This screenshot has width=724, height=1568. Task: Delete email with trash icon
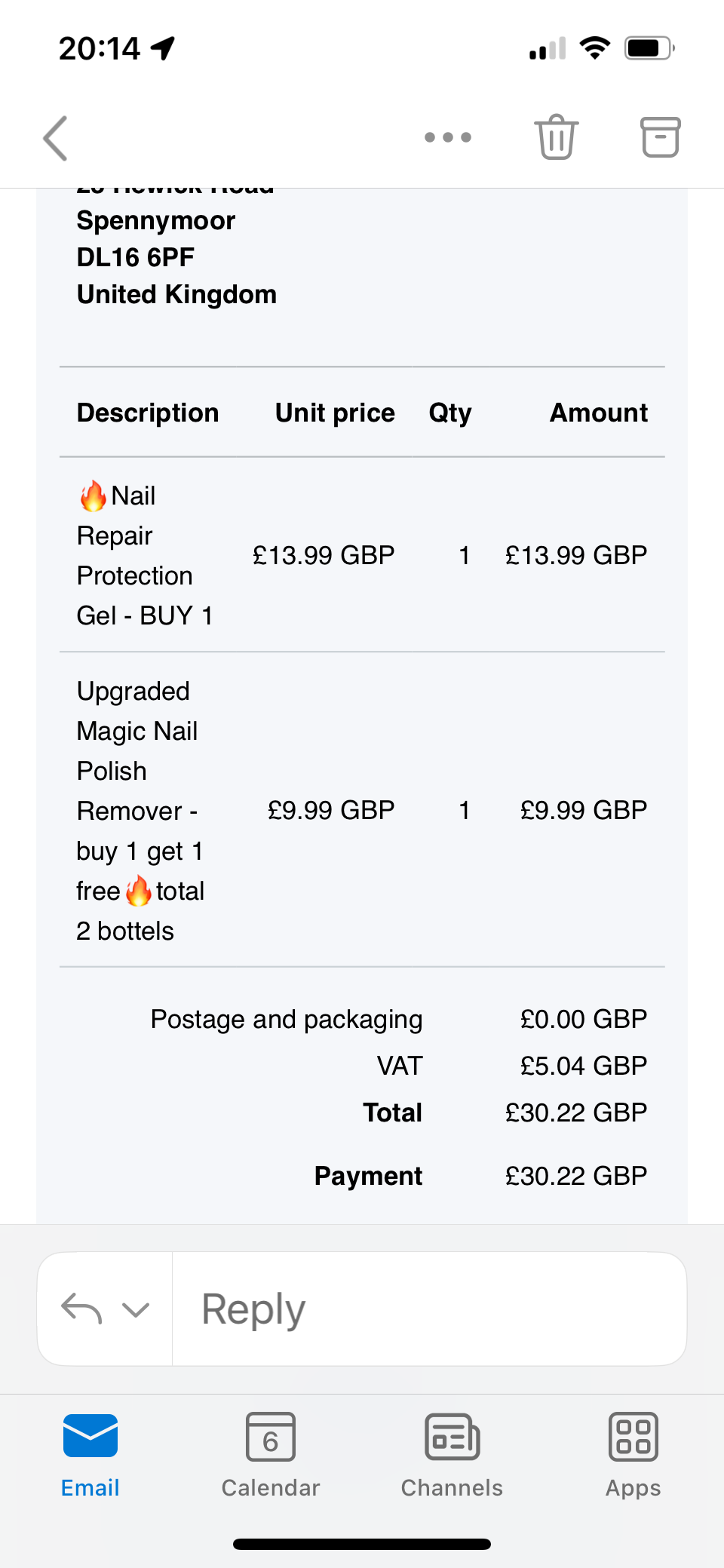click(x=557, y=137)
